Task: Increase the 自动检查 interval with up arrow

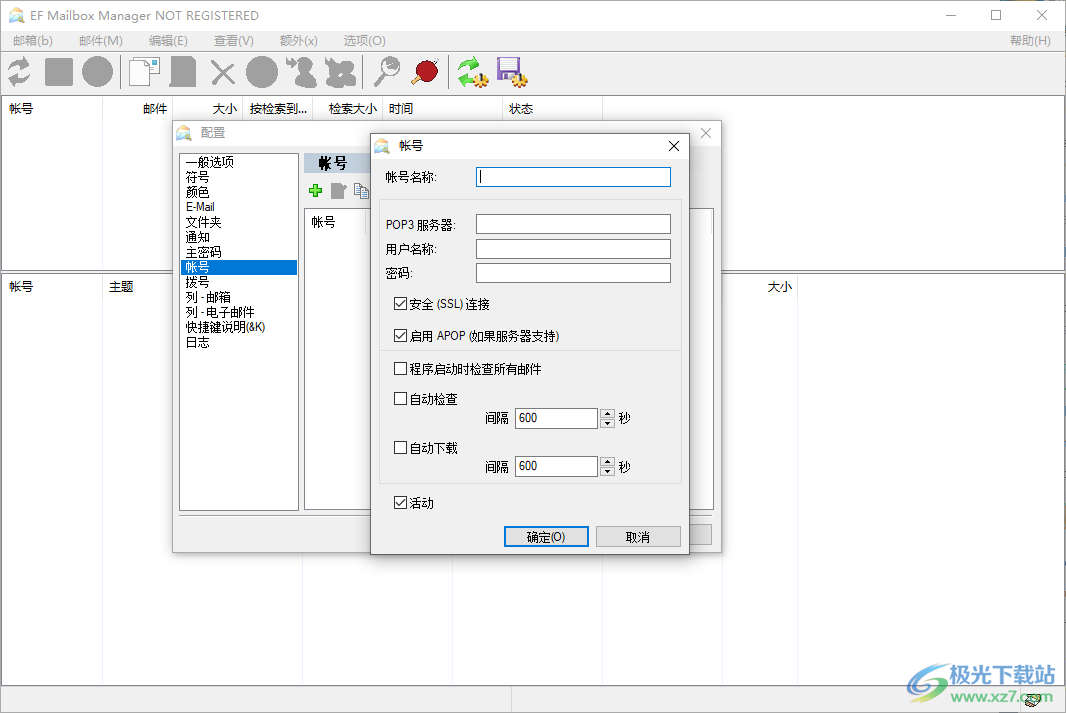Action: coord(608,413)
